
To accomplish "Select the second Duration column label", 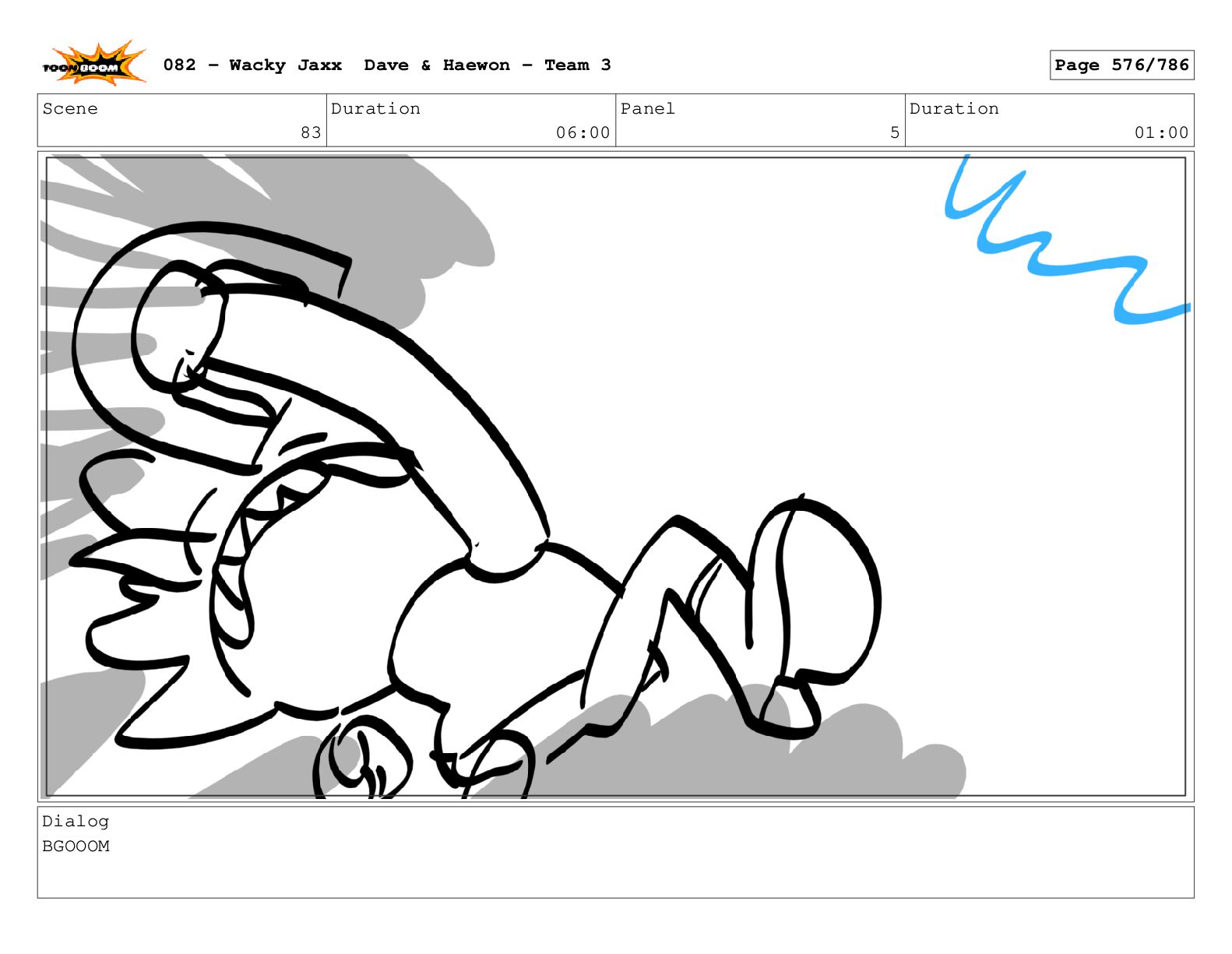I will [x=954, y=109].
